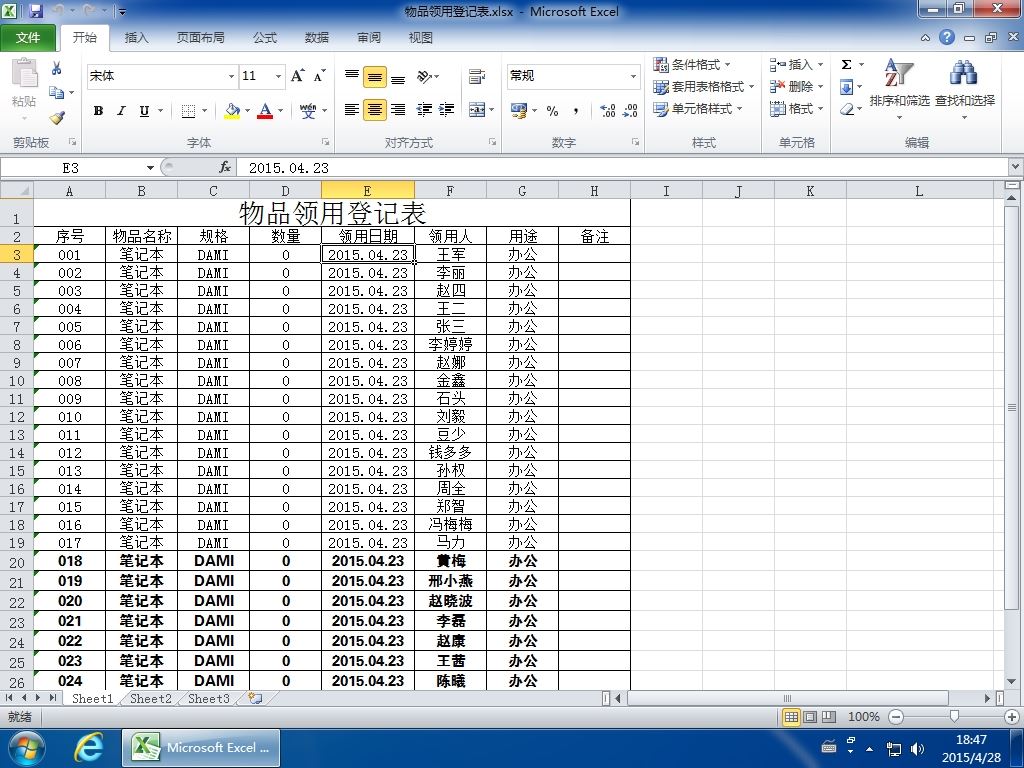Open the font name dropdown 宋体
This screenshot has height=768, width=1024.
tap(231, 76)
